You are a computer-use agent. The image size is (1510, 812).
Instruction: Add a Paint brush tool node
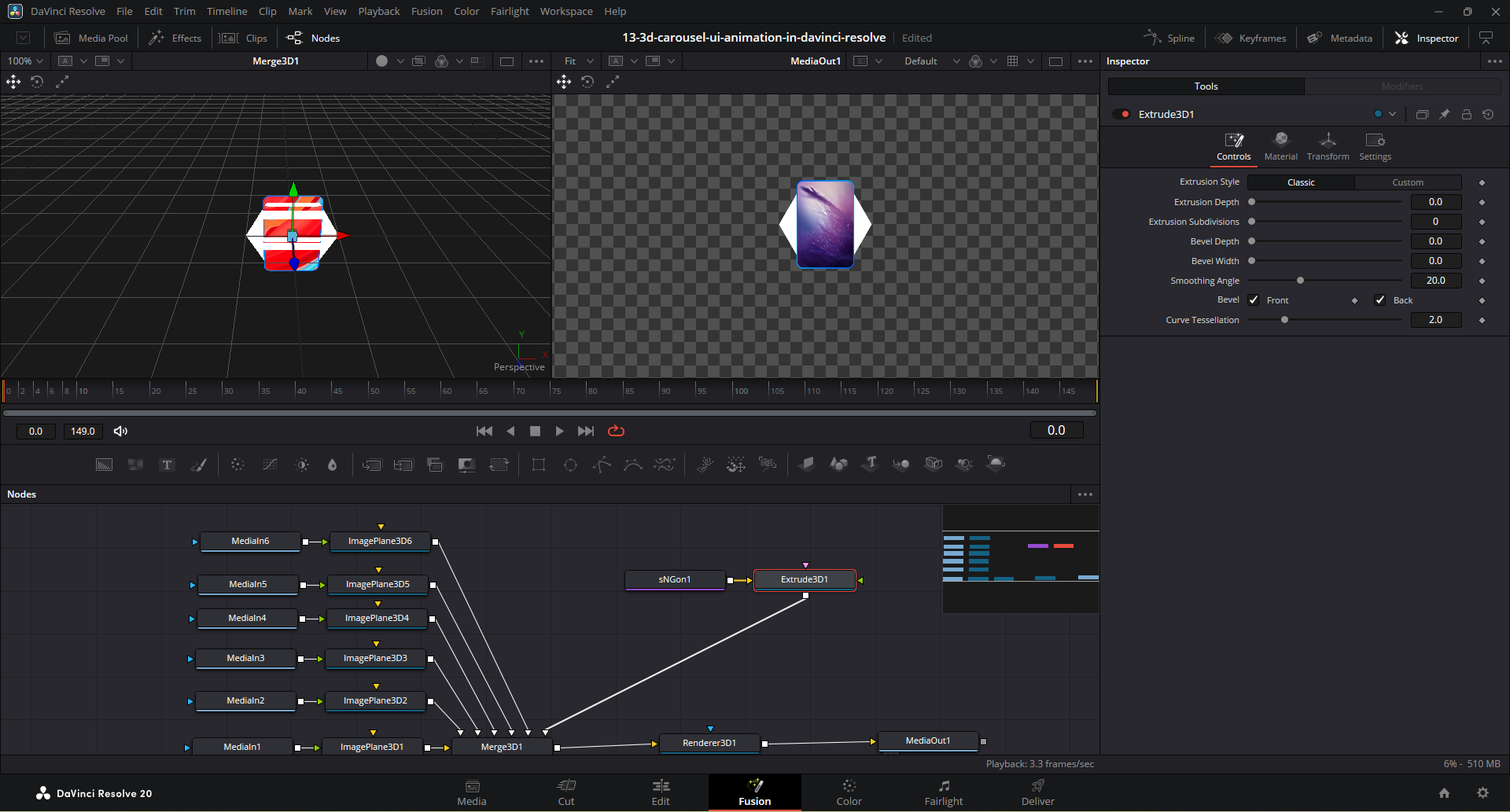199,465
